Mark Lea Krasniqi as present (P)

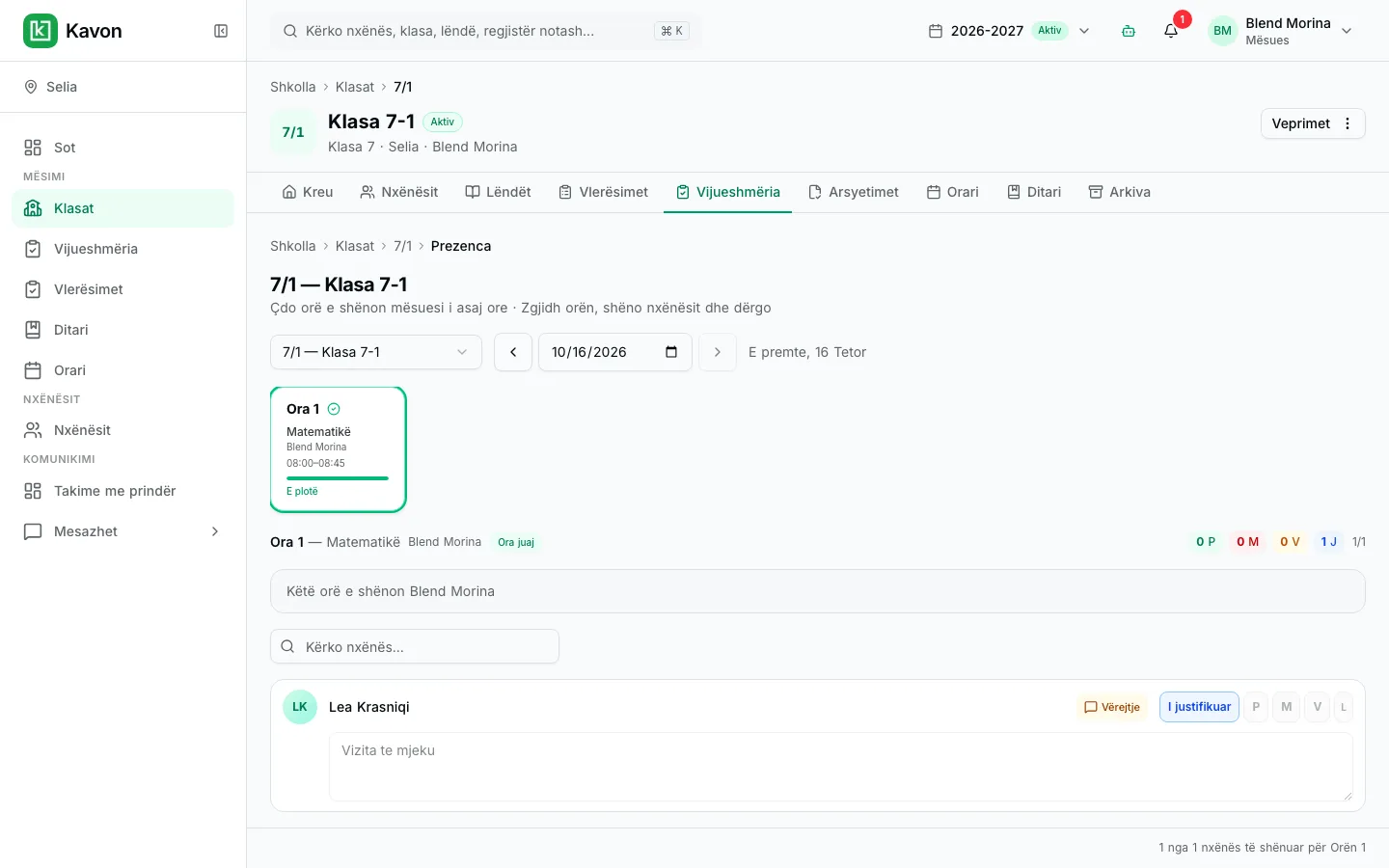[x=1256, y=707]
